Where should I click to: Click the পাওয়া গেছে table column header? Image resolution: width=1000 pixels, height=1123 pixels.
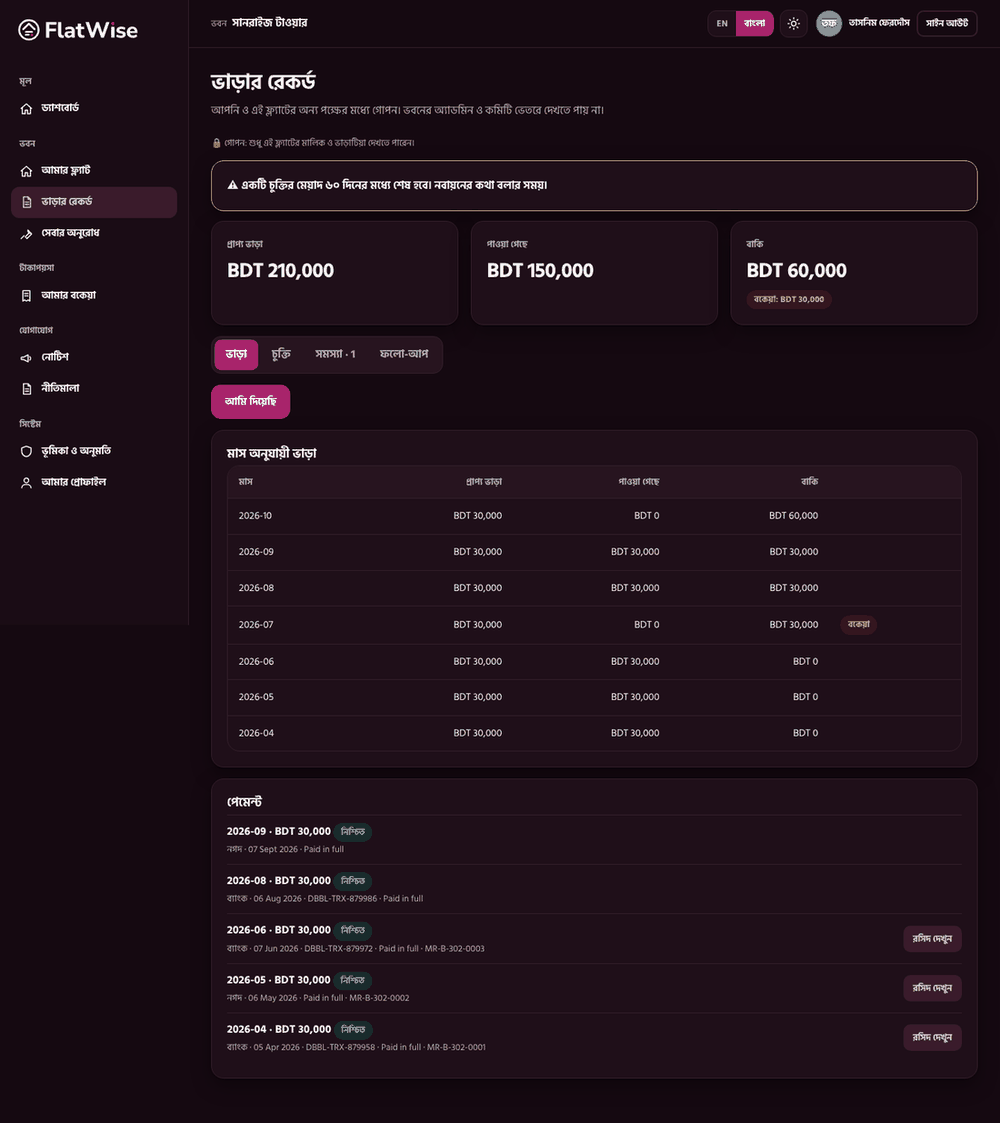pyautogui.click(x=639, y=482)
